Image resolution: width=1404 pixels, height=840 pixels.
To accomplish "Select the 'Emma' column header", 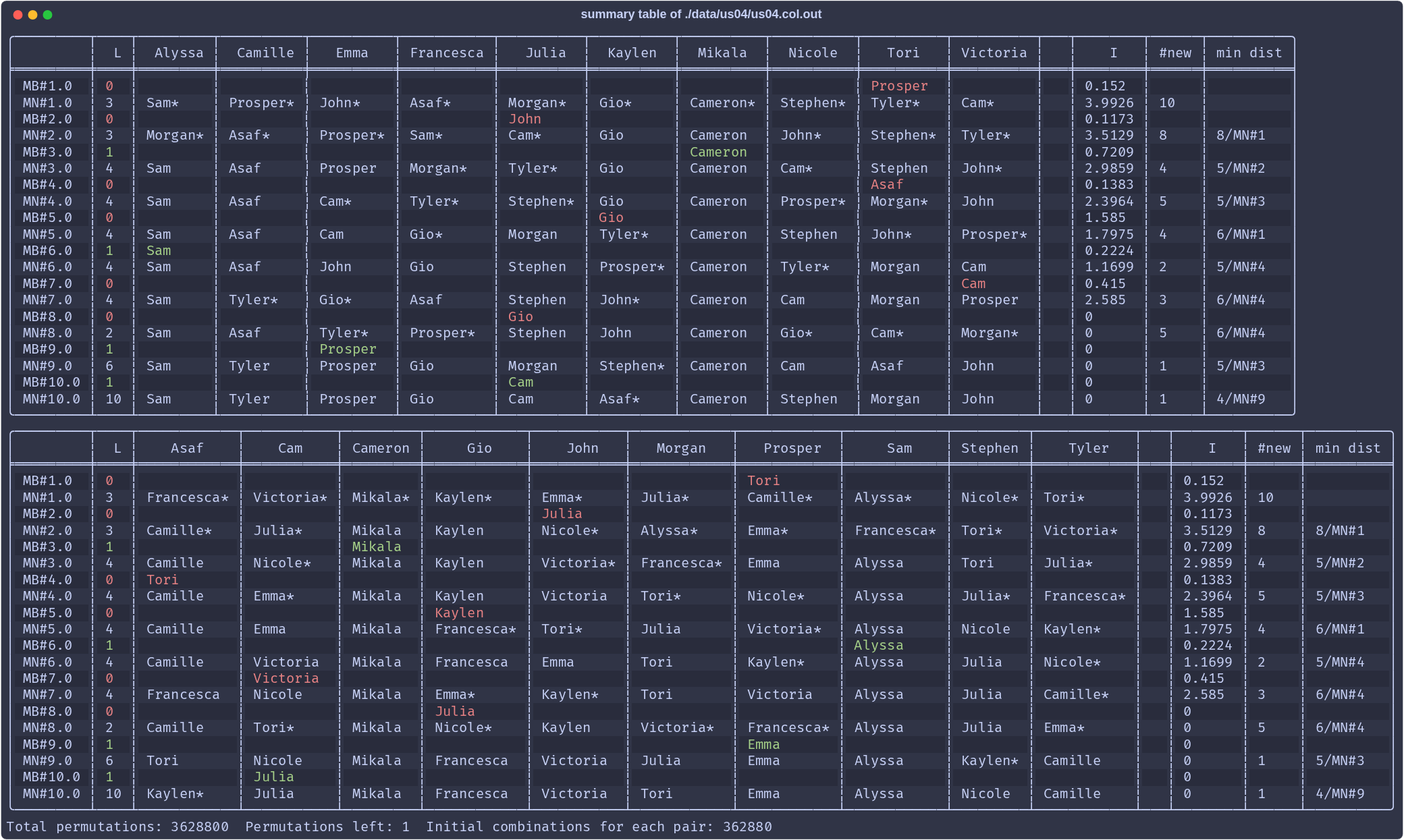I will pyautogui.click(x=352, y=53).
